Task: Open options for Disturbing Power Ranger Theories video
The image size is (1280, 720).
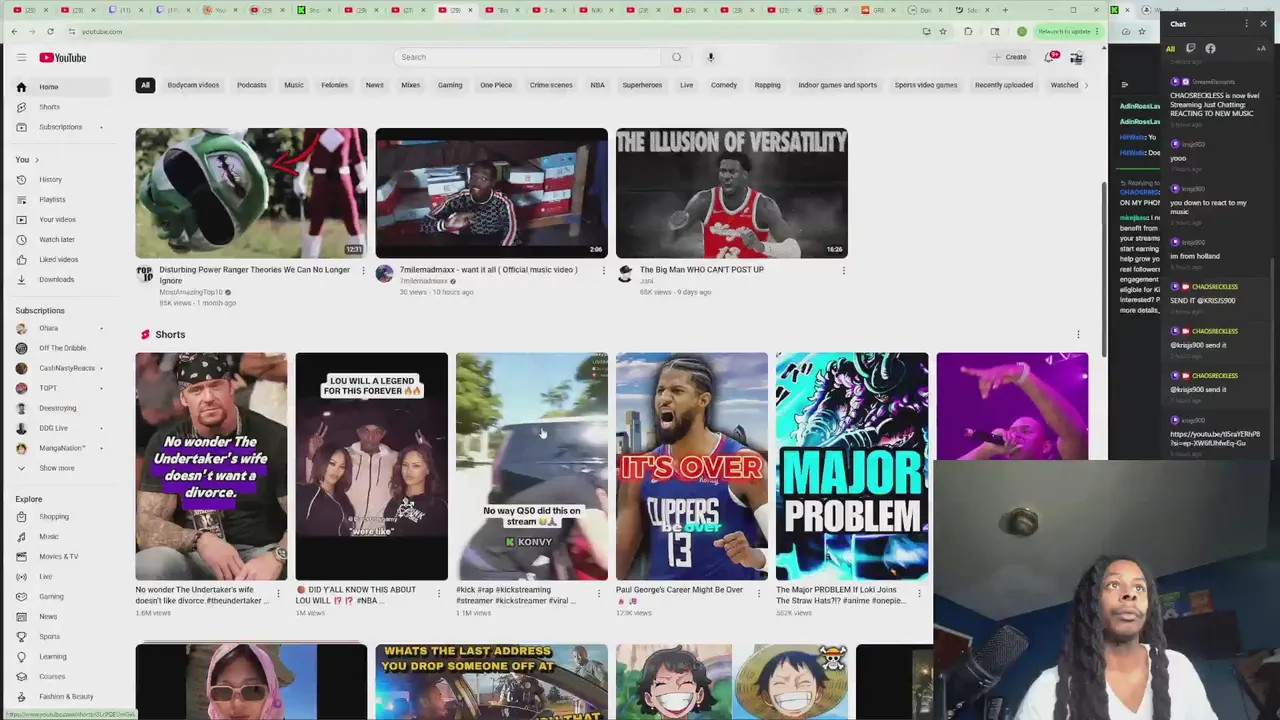Action: [x=363, y=270]
